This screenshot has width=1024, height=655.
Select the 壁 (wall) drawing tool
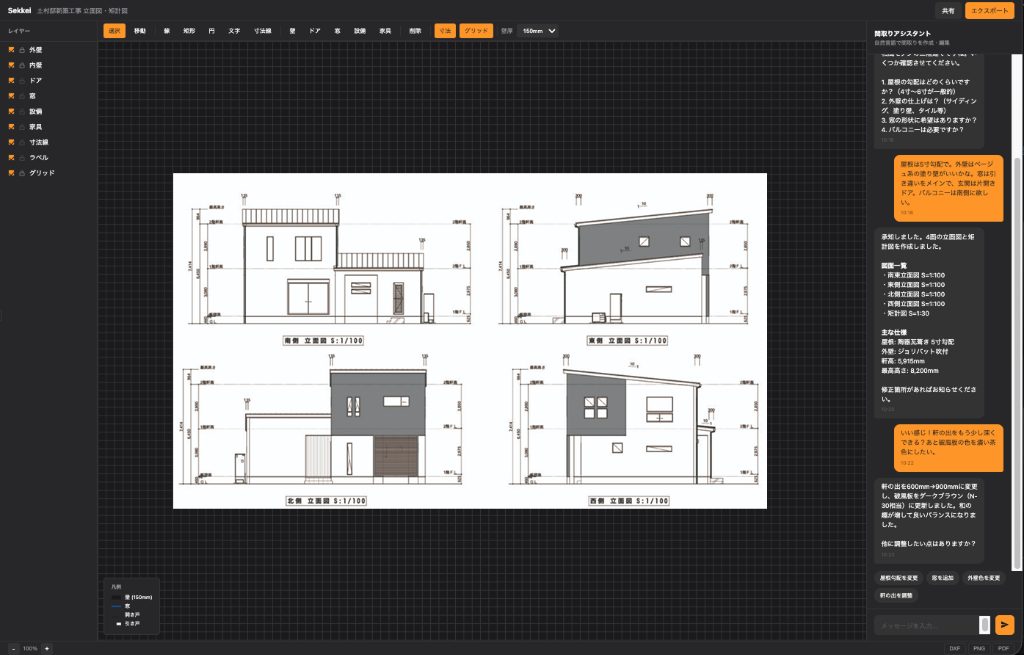pos(290,31)
